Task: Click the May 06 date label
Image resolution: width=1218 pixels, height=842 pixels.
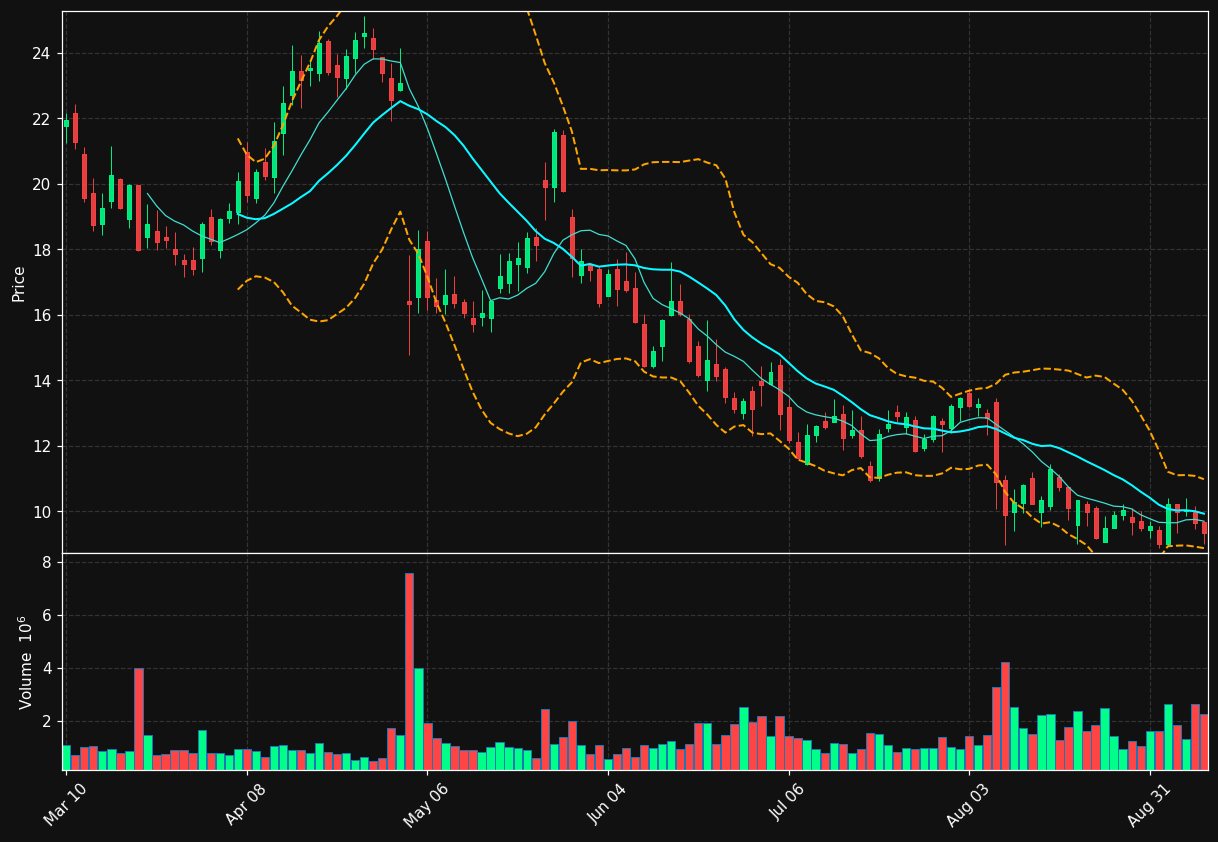Action: pos(425,805)
